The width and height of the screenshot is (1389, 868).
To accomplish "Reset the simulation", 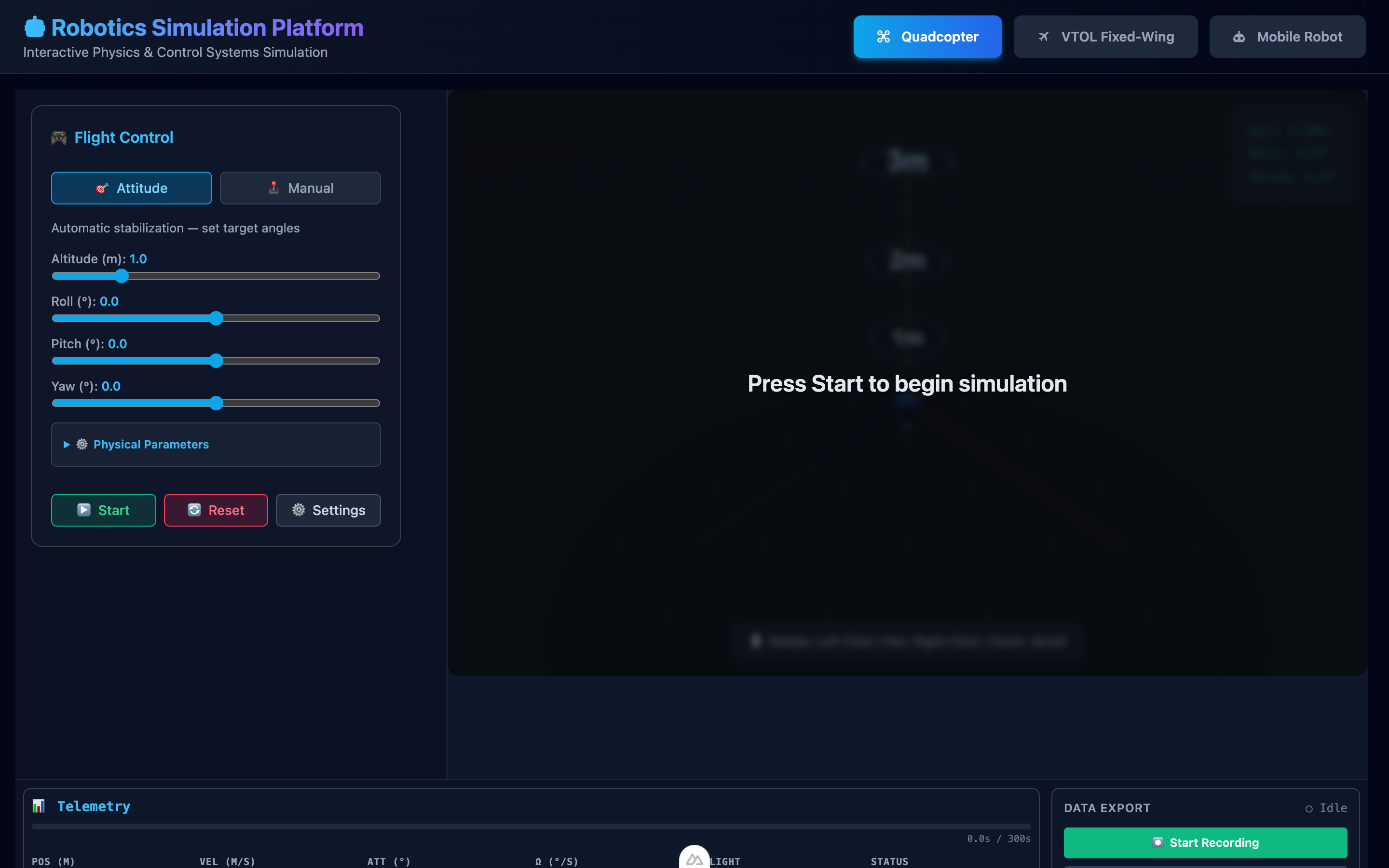I will (x=216, y=510).
